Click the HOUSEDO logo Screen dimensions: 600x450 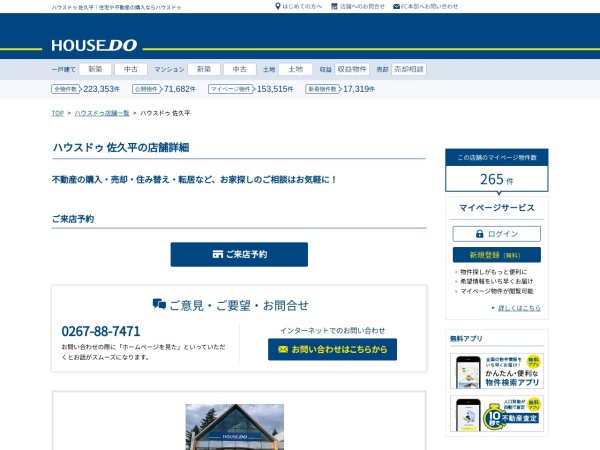(x=94, y=45)
